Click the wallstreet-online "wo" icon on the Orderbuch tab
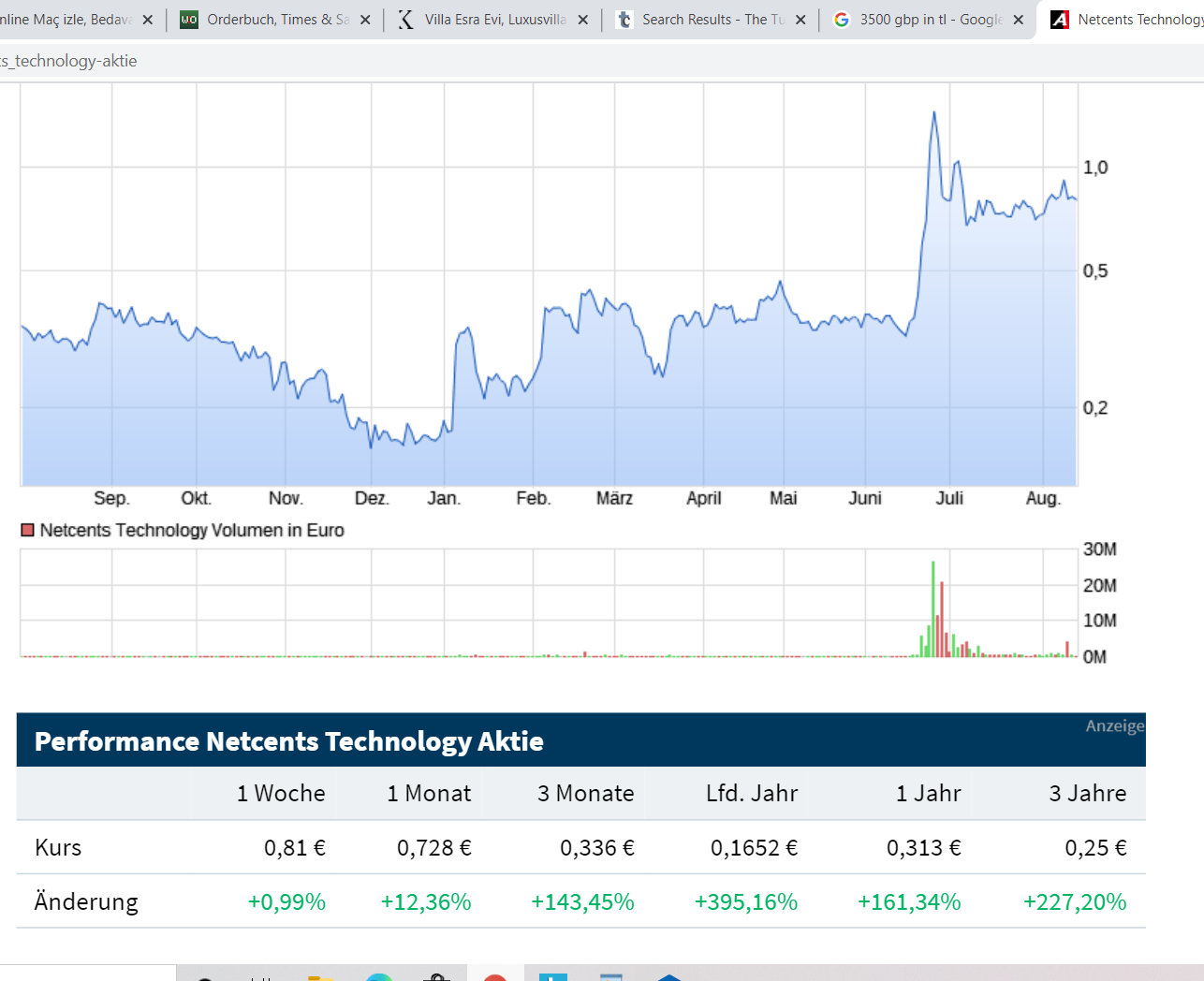 coord(190,18)
